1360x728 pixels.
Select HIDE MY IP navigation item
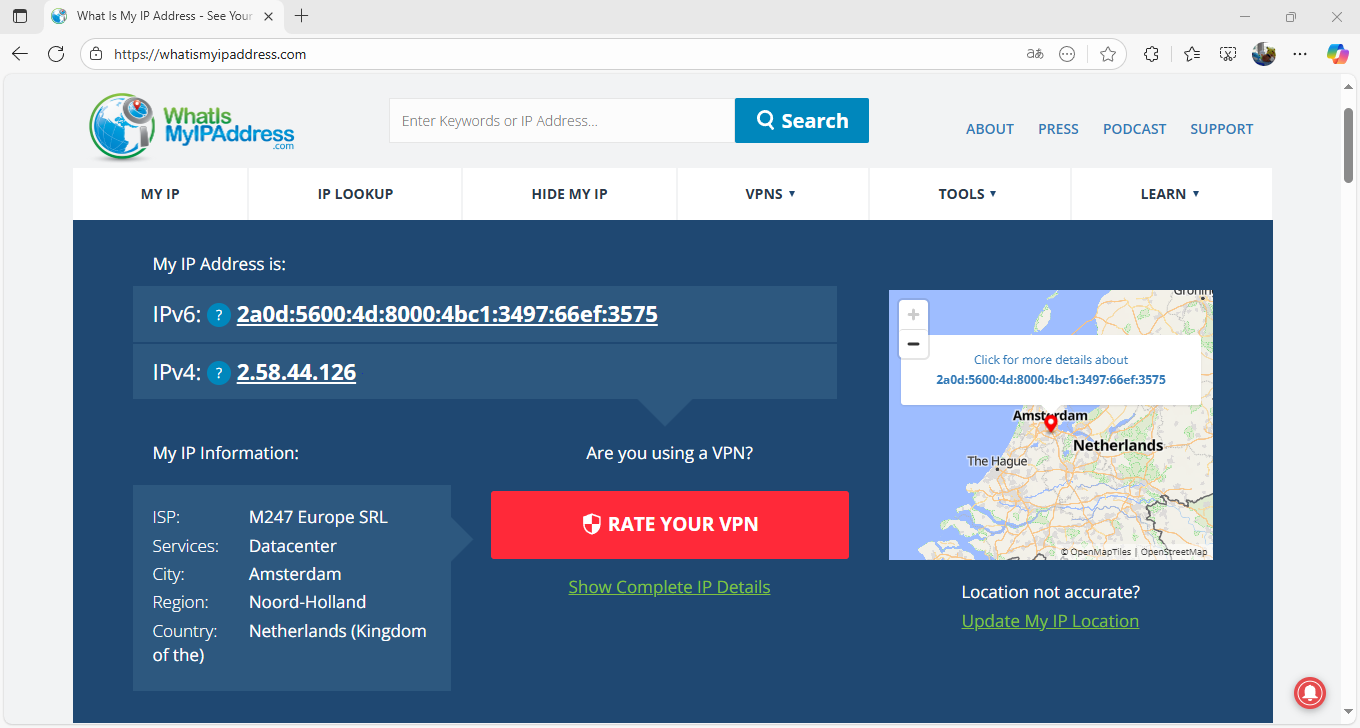point(569,194)
